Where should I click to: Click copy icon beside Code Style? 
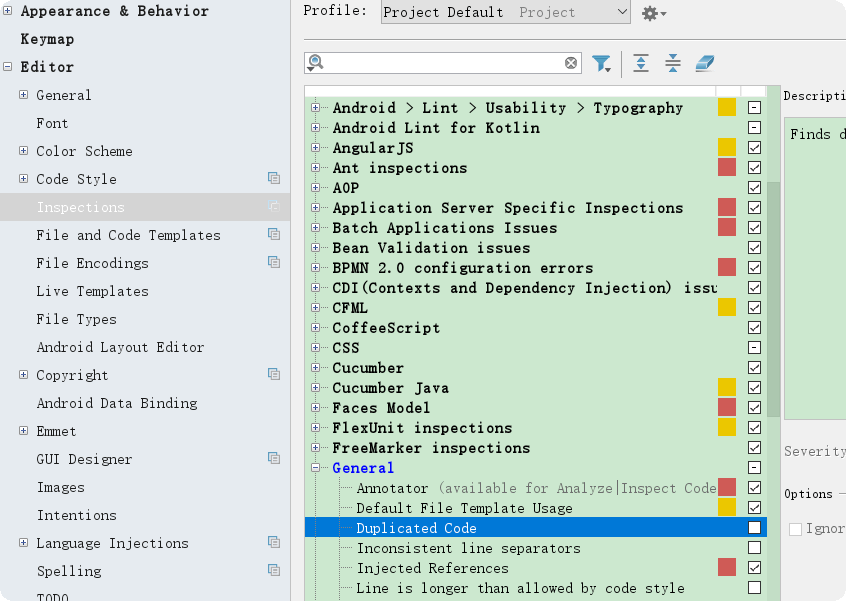(274, 178)
